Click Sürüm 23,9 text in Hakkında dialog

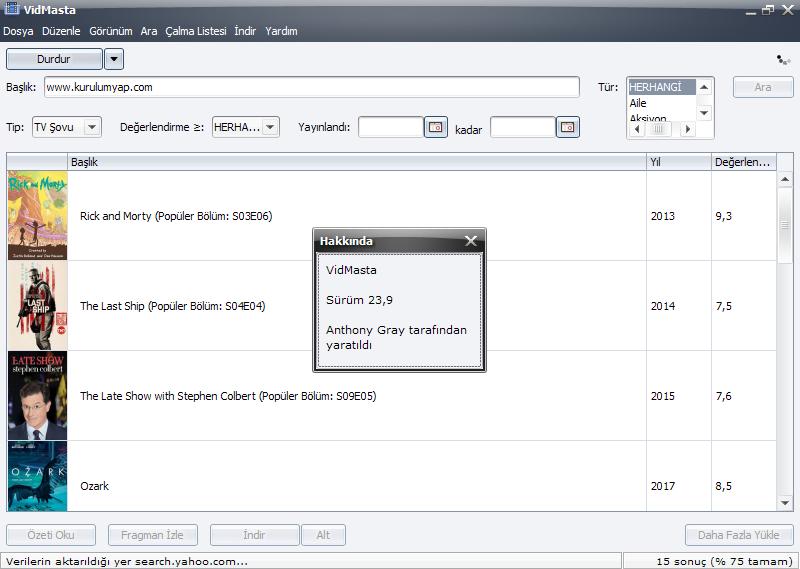click(x=359, y=300)
